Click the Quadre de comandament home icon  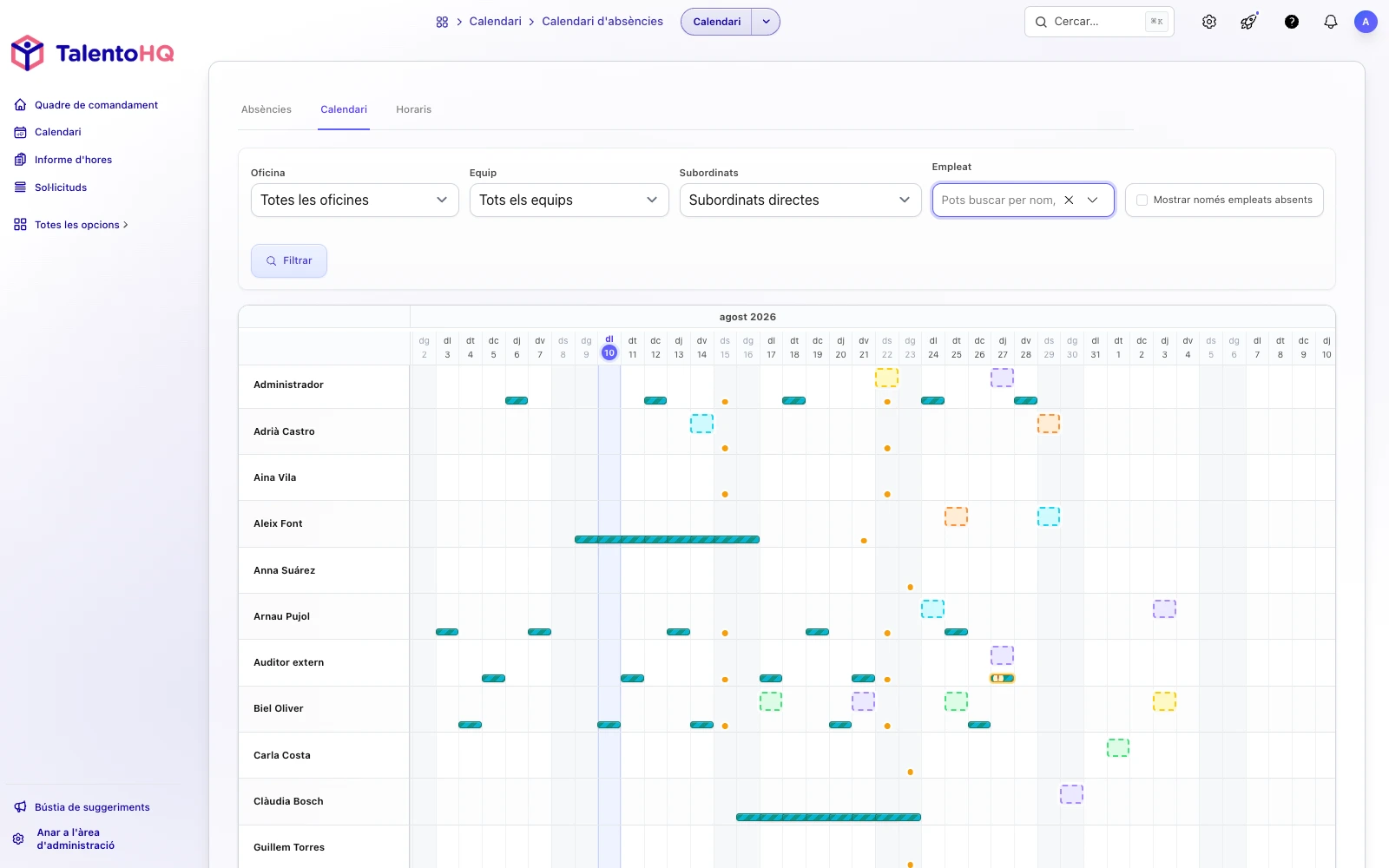coord(20,105)
